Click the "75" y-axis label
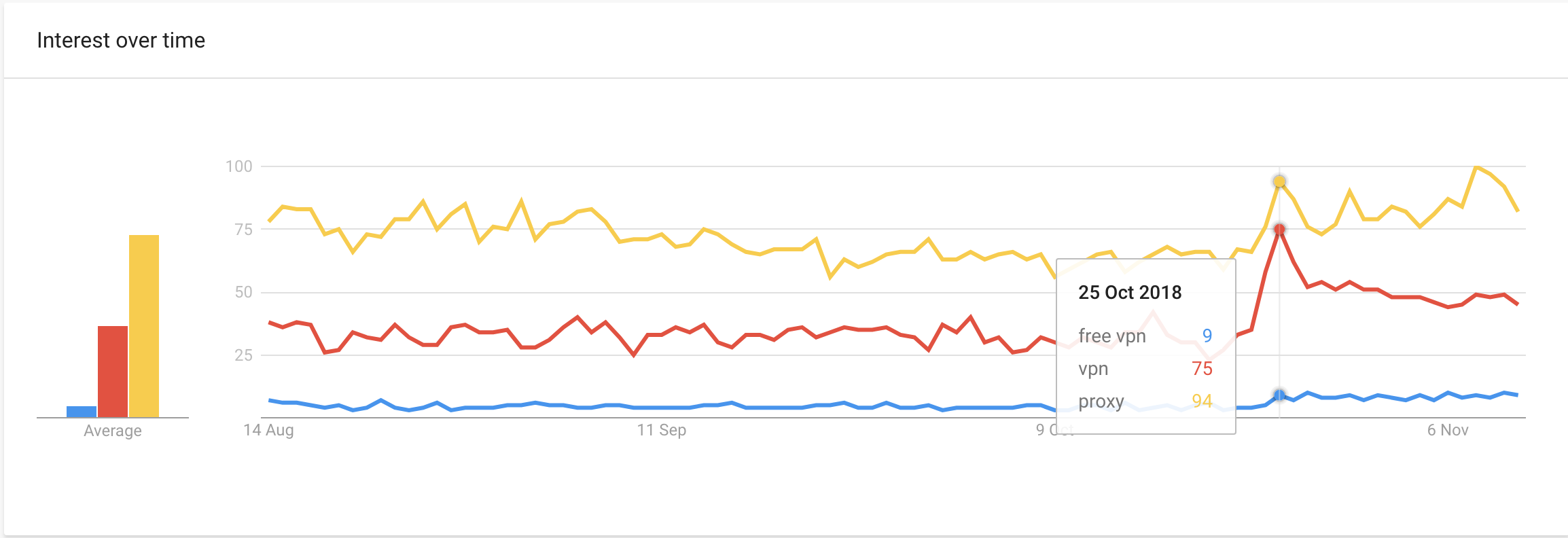 tap(243, 230)
